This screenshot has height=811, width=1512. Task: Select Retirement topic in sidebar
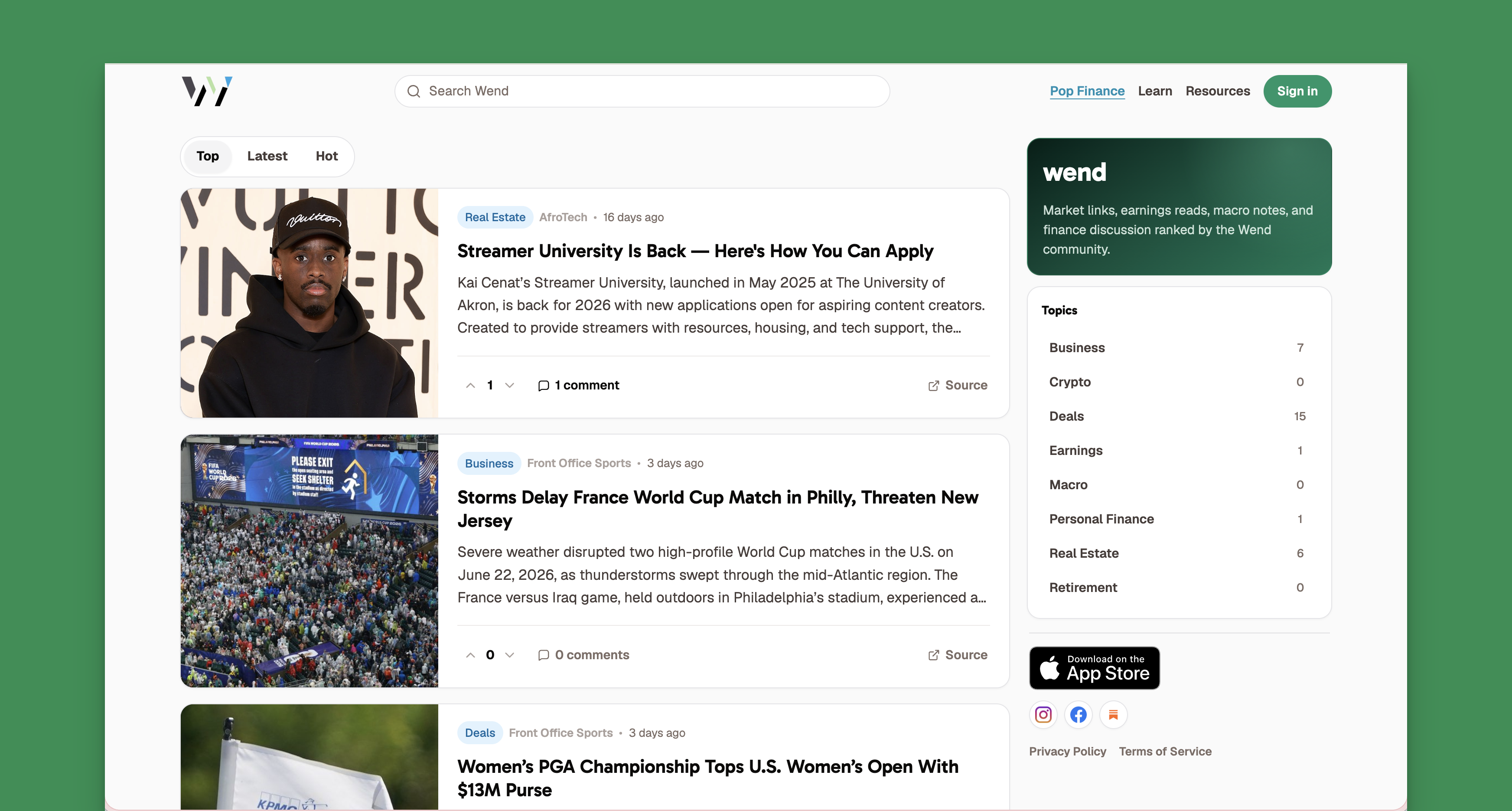tap(1179, 587)
